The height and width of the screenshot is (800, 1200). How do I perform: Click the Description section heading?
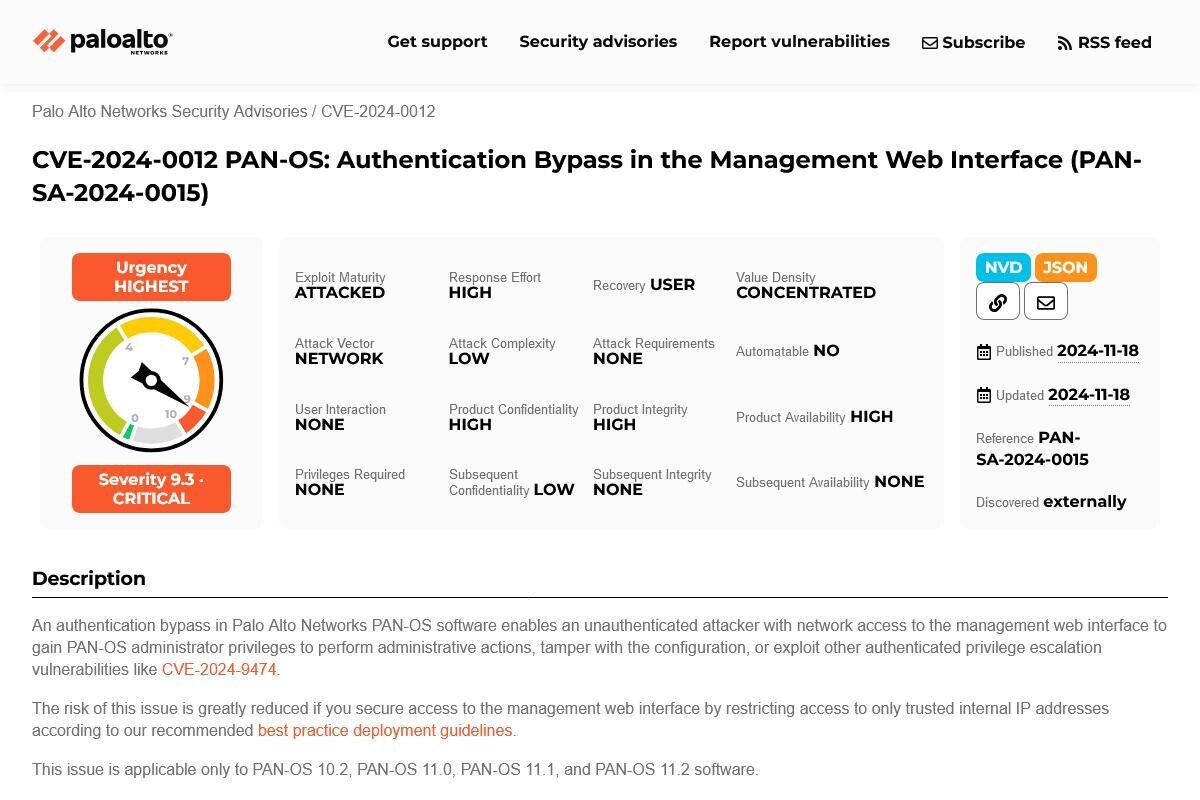(89, 579)
